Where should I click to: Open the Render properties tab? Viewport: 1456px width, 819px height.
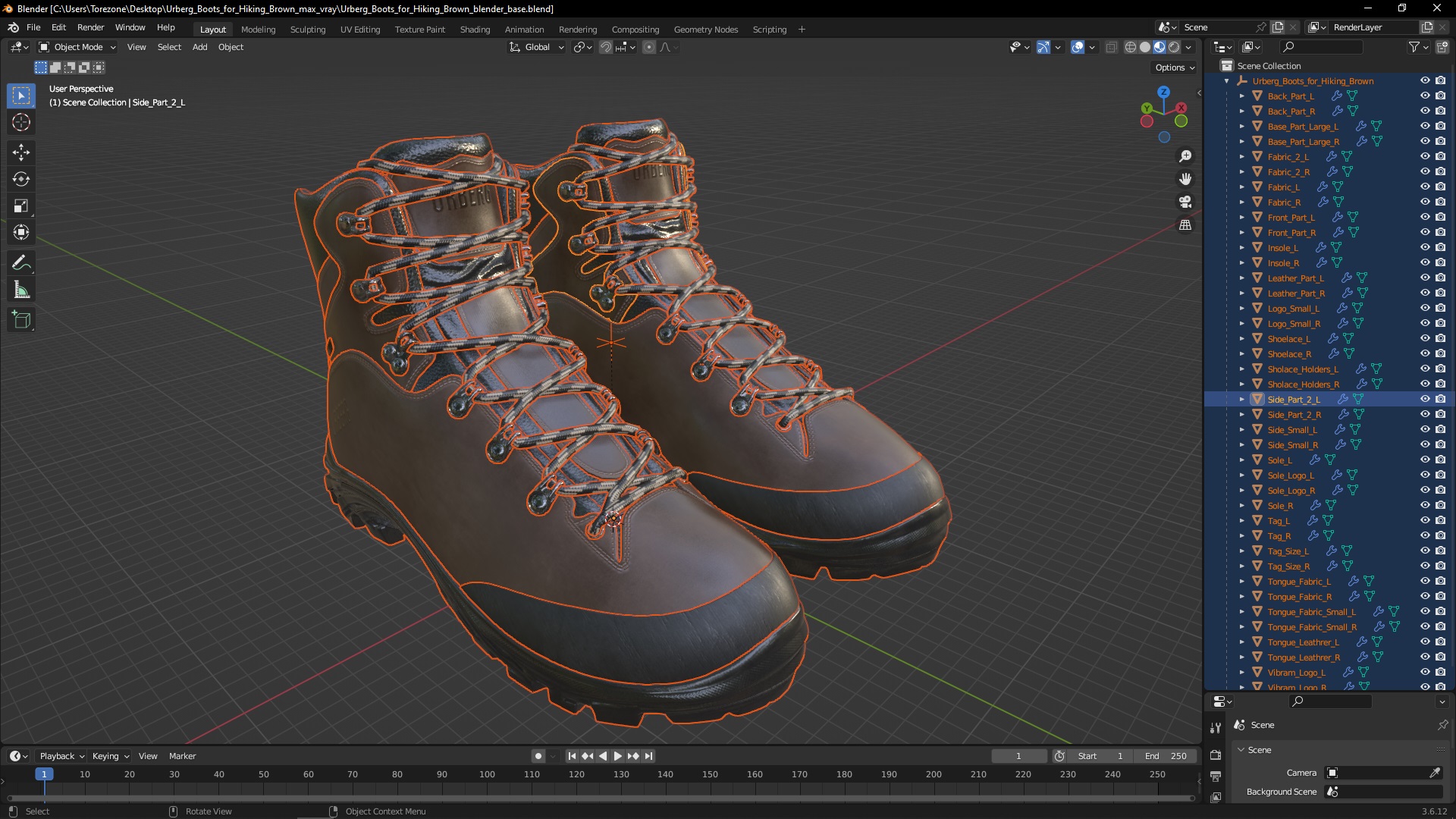[1216, 755]
